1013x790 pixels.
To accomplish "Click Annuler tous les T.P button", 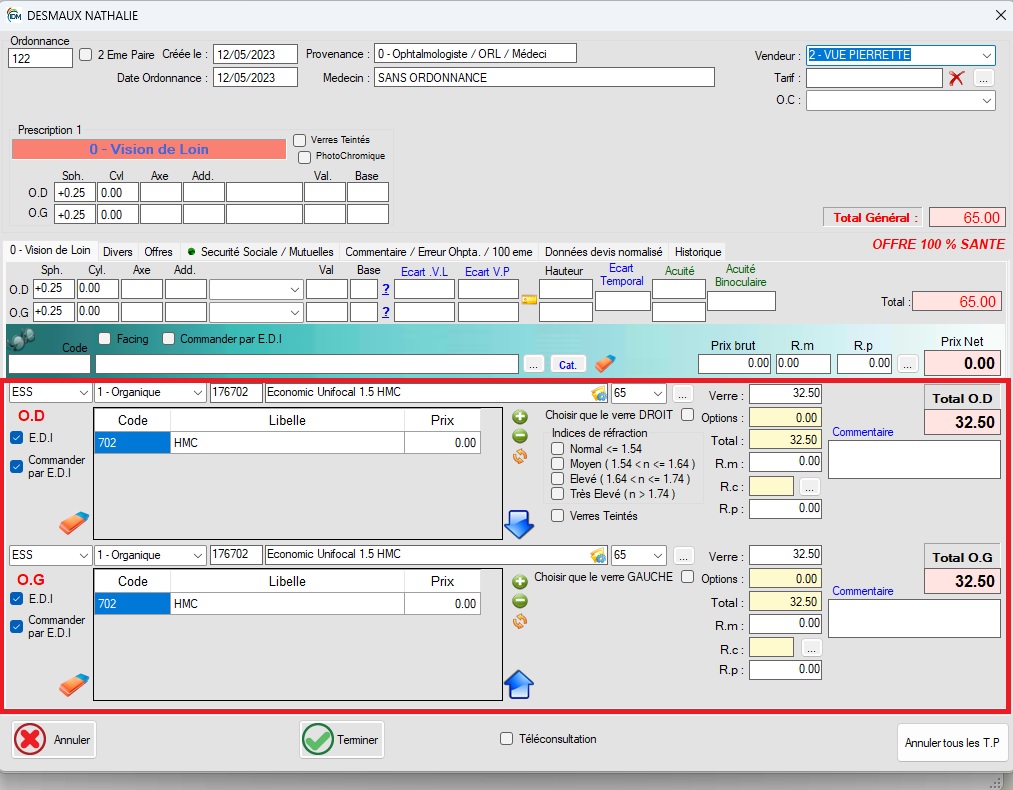I will tap(952, 742).
